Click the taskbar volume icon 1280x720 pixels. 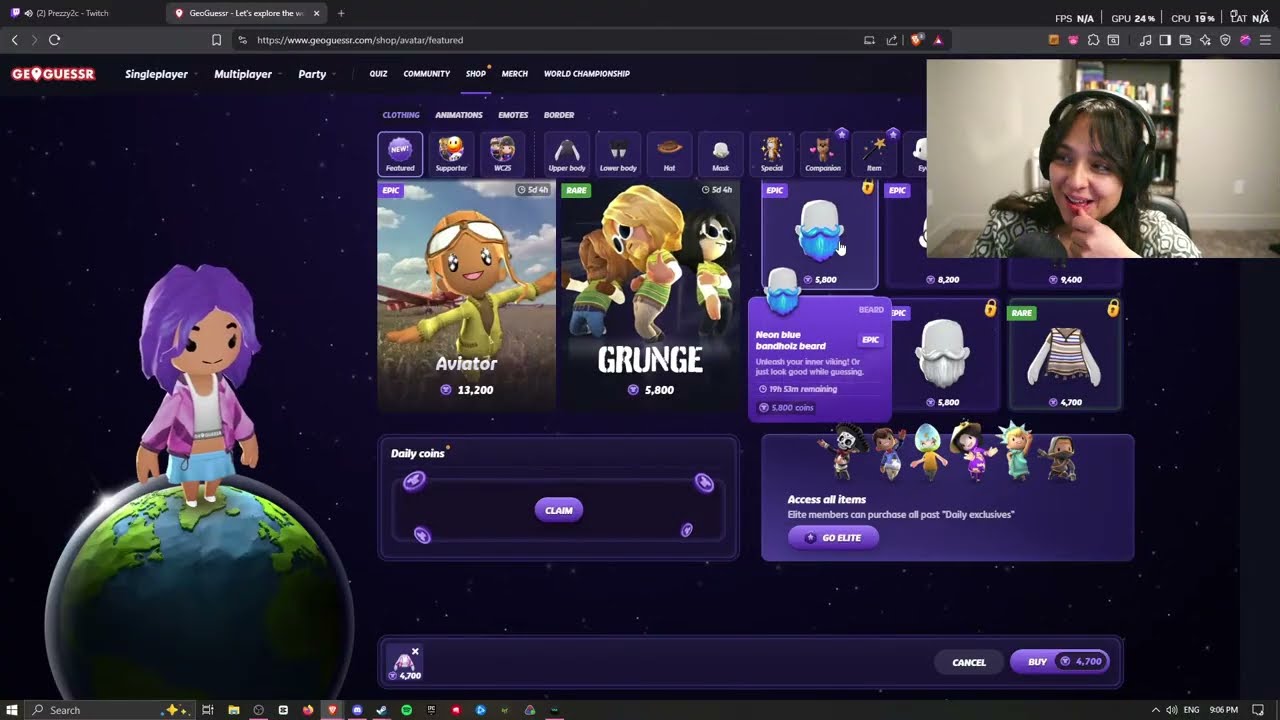click(1171, 710)
